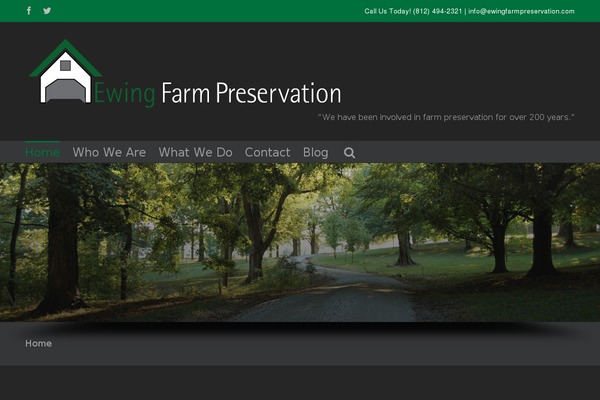Image resolution: width=600 pixels, height=400 pixels.
Task: Open the Twitter profile icon
Action: [x=47, y=11]
